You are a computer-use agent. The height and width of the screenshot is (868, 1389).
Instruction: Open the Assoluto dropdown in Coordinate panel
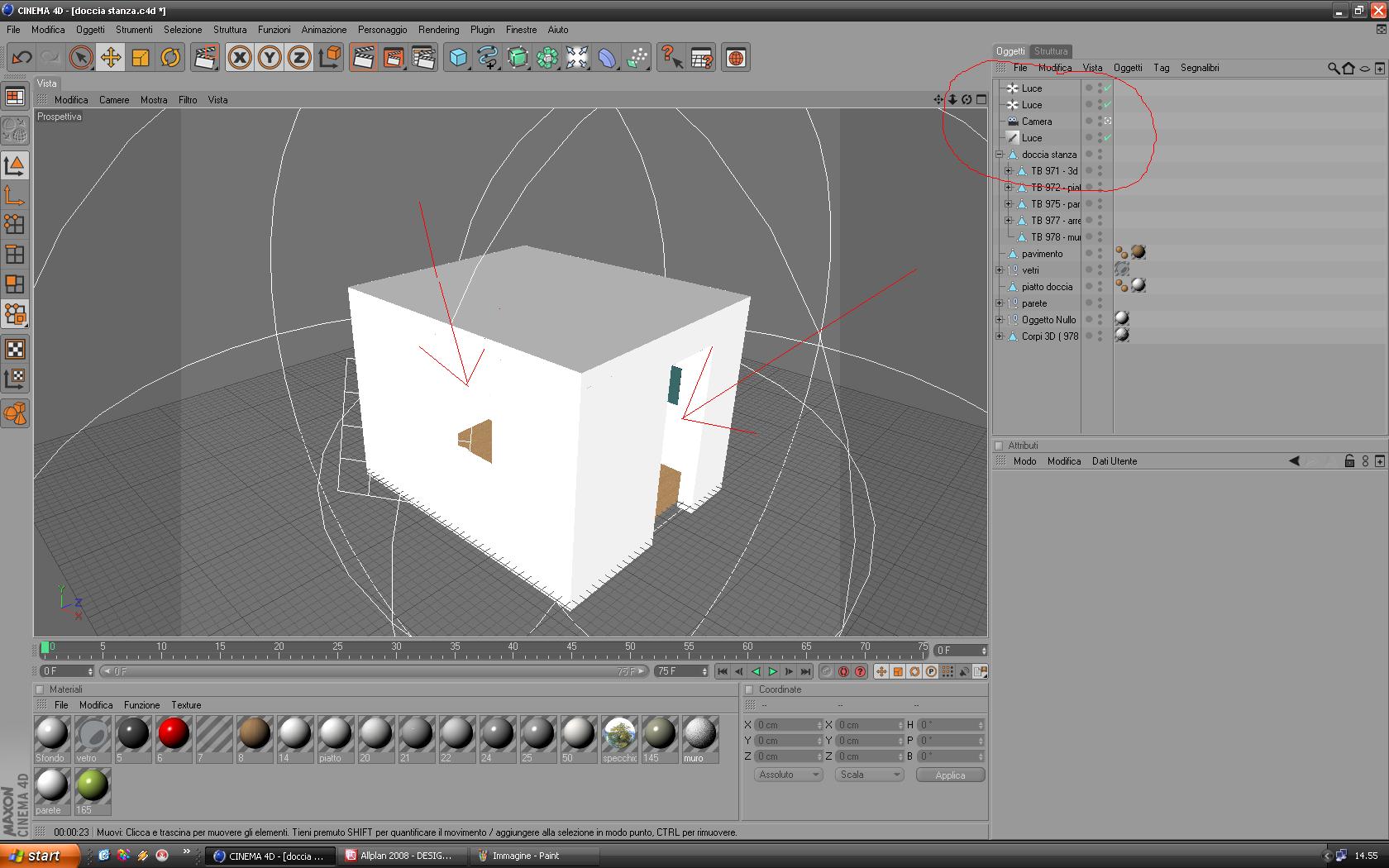point(788,775)
